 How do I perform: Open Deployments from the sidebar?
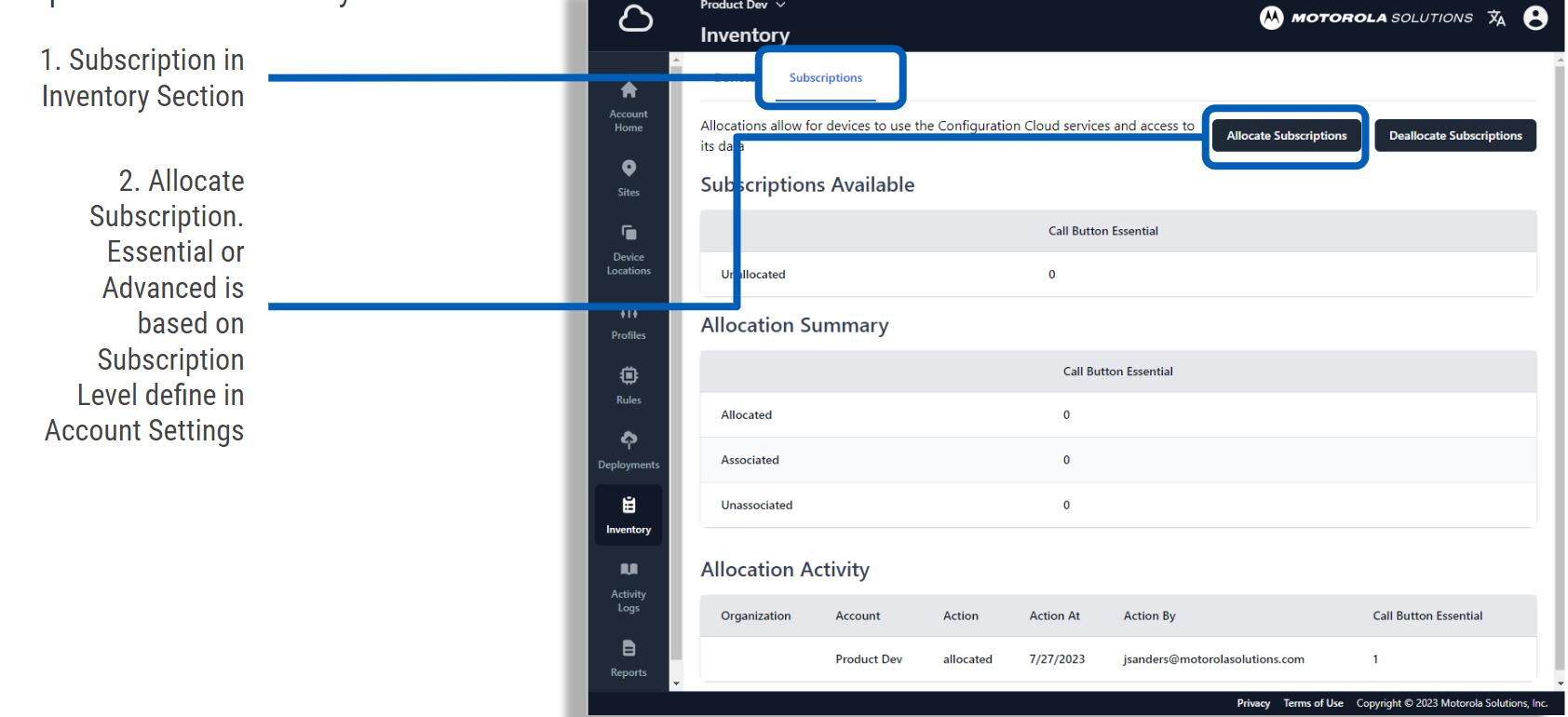(629, 451)
